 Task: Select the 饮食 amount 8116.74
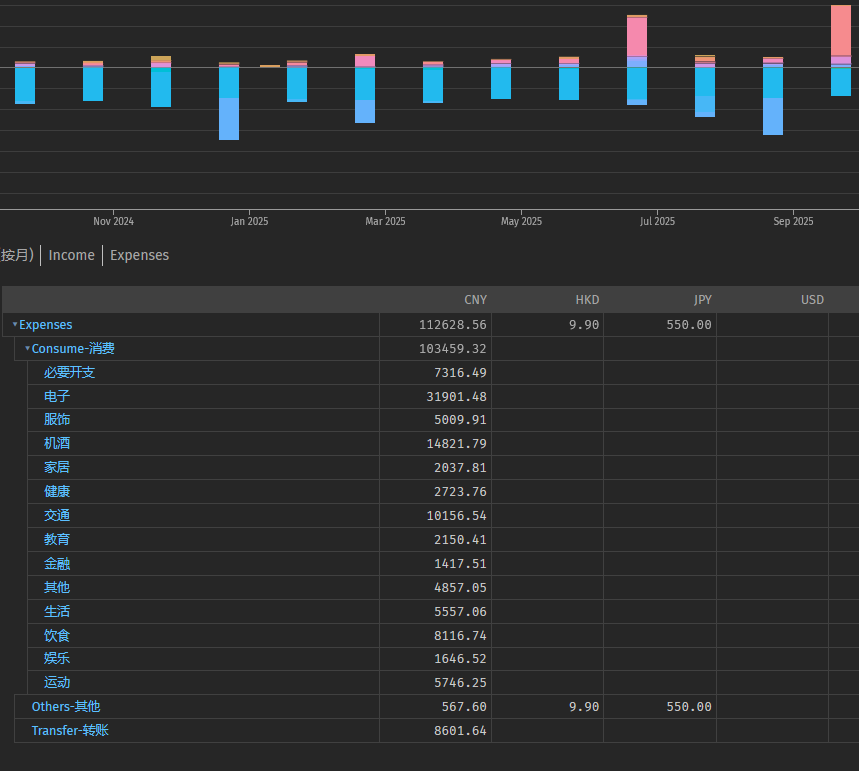click(460, 636)
